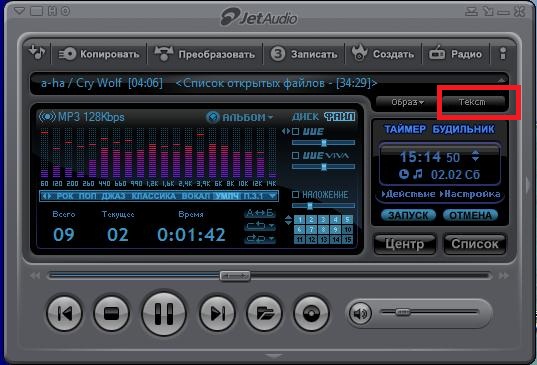The height and width of the screenshot is (365, 537).
Task: Expand the Настройка menu
Action: click(470, 194)
